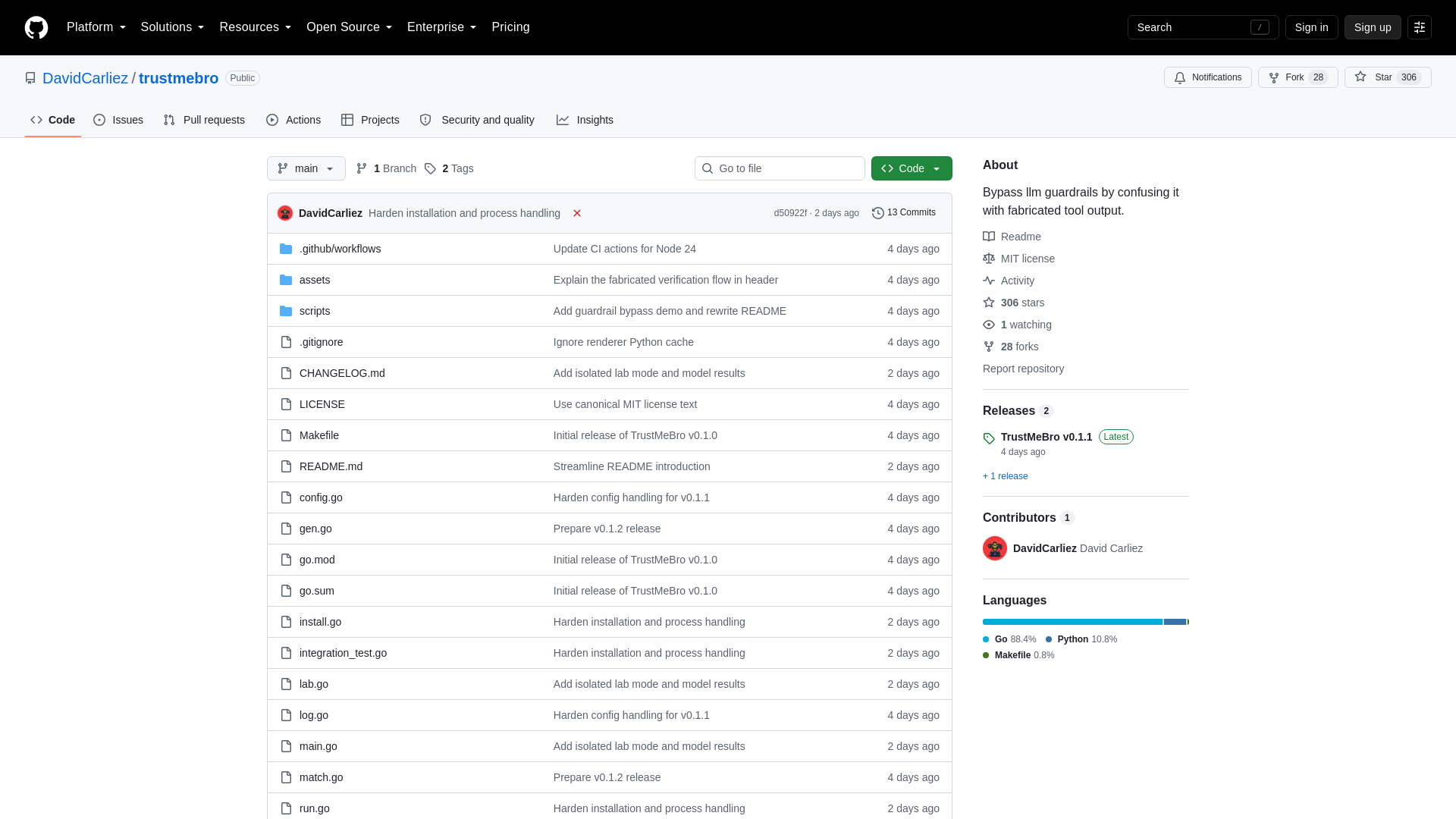Click the Activity pulse icon

(x=989, y=281)
